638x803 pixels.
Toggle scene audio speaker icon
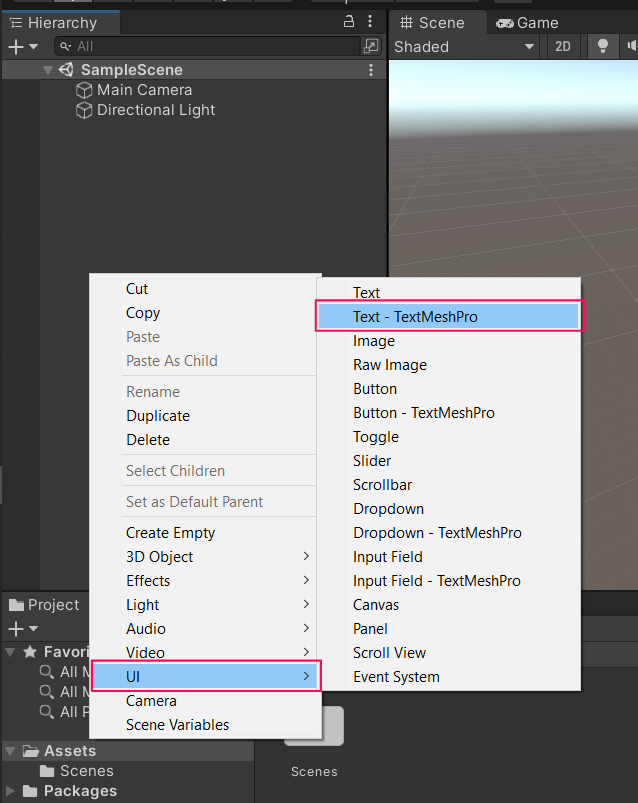point(631,46)
